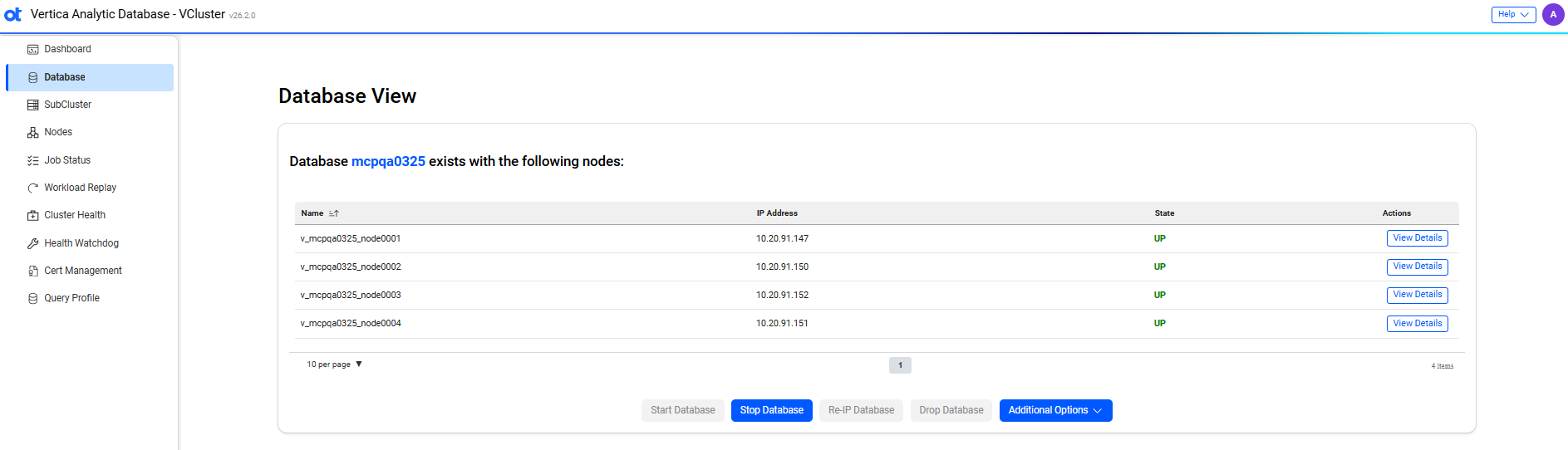
Task: View Details for node0002
Action: pos(1417,267)
